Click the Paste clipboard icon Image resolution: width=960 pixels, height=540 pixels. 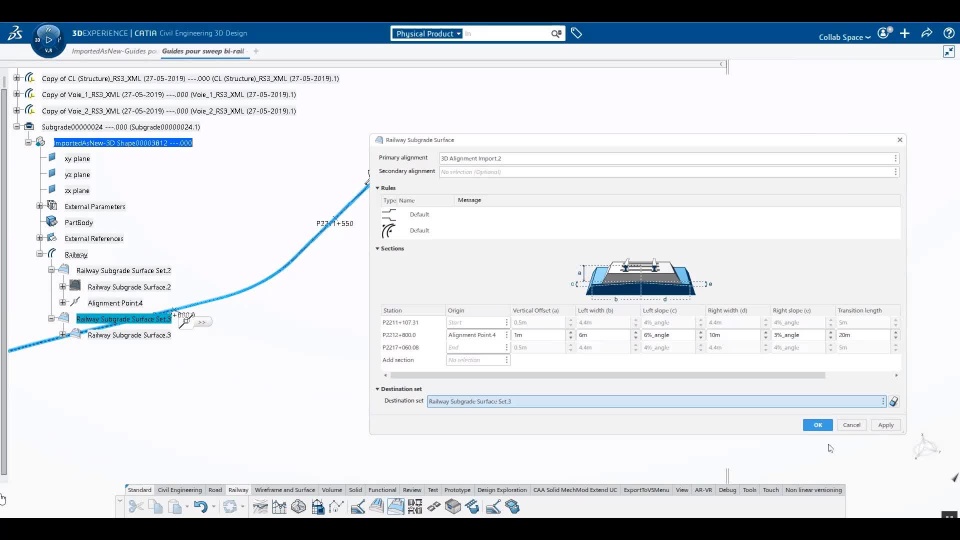[175, 506]
